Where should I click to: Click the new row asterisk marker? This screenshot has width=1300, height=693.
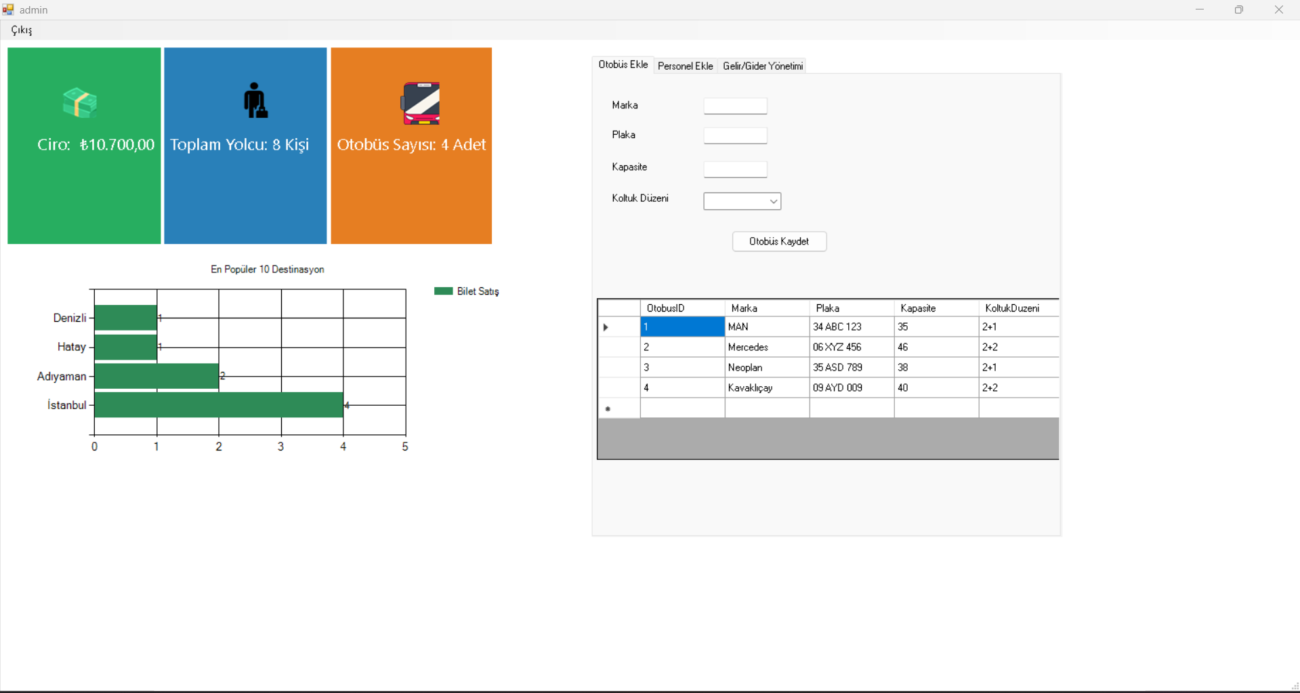607,409
